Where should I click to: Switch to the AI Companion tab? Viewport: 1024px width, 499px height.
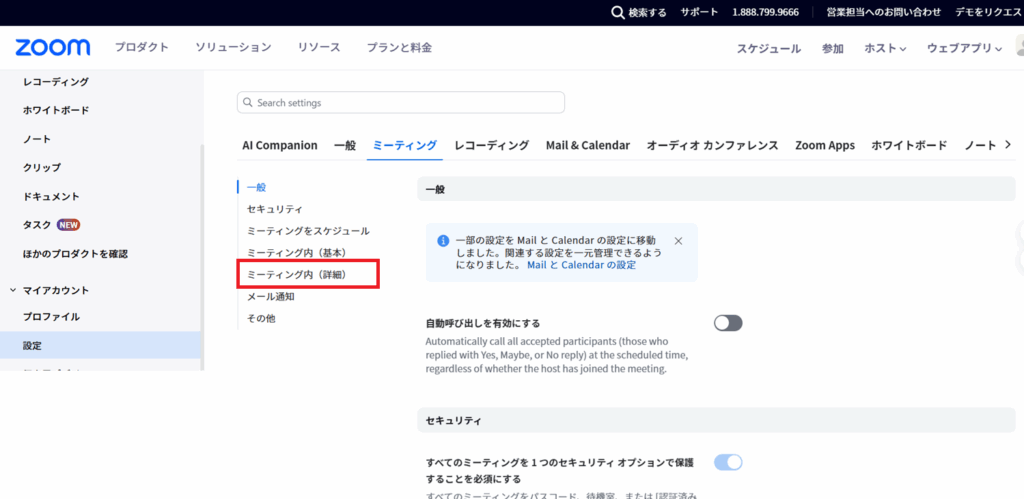[x=280, y=145]
